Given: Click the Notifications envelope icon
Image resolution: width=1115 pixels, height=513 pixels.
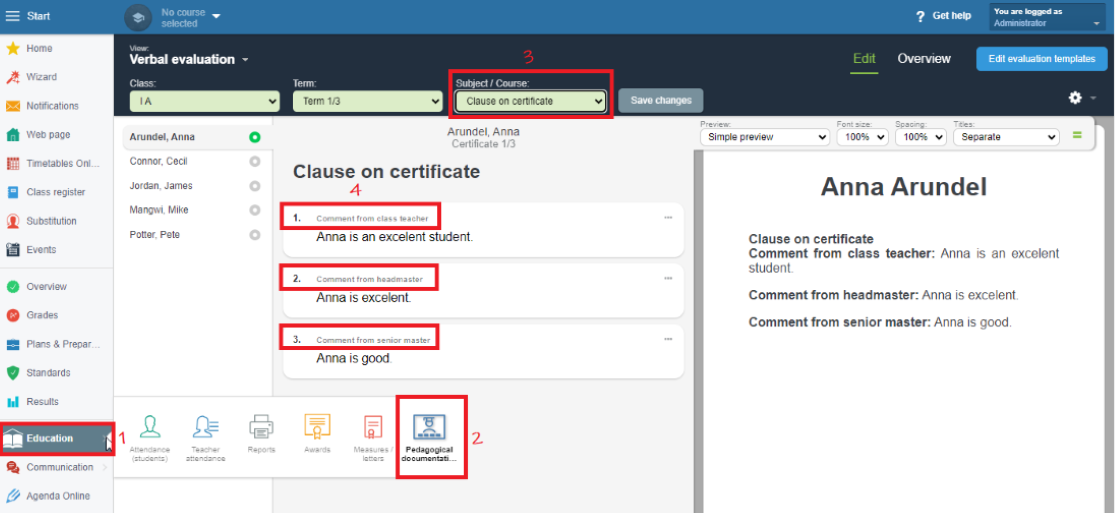Looking at the screenshot, I should click(12, 106).
